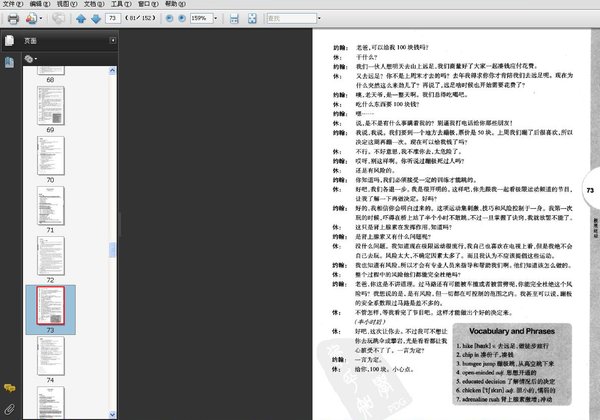Screen dimensions: 600x420
Task: Open the Comments panel speech bubble icon
Action: click(10, 388)
